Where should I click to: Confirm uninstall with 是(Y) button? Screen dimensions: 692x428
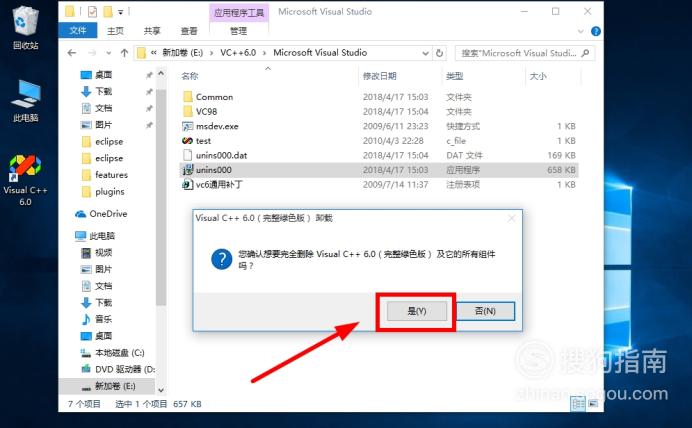[417, 311]
